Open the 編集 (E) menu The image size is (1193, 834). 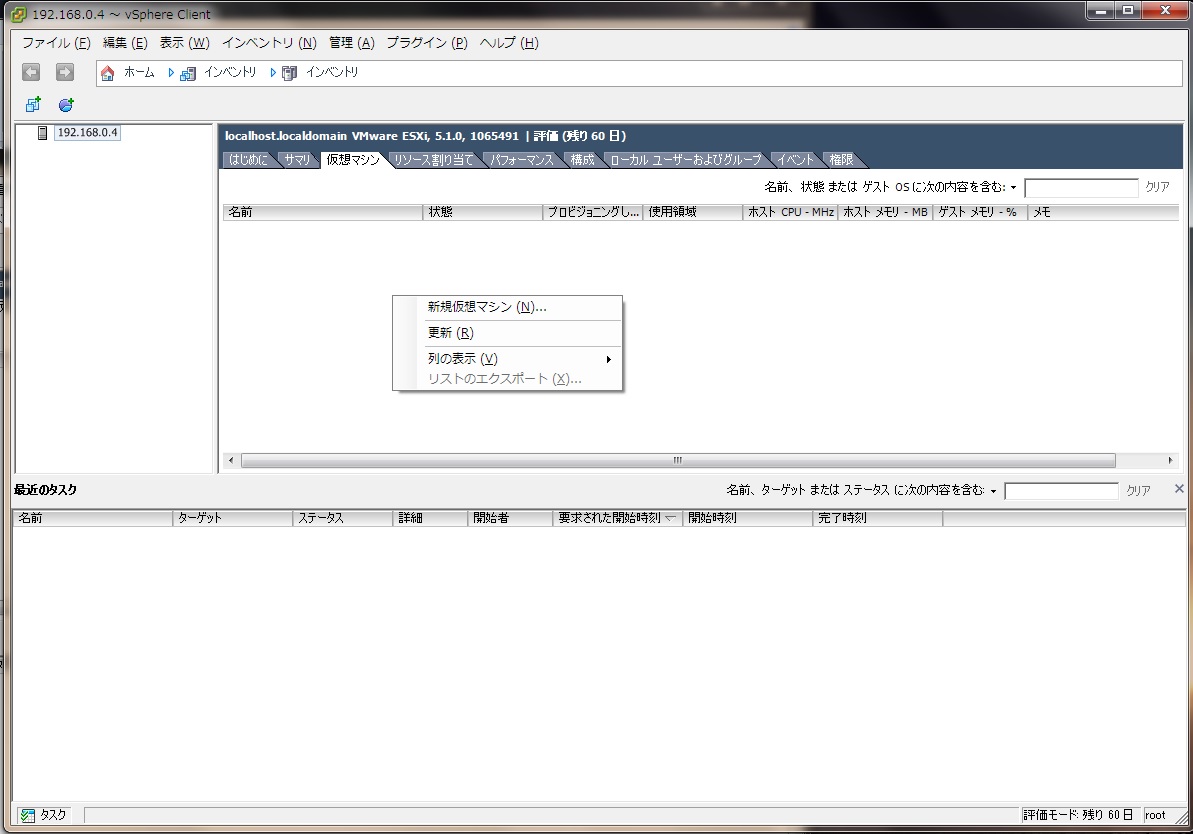125,43
